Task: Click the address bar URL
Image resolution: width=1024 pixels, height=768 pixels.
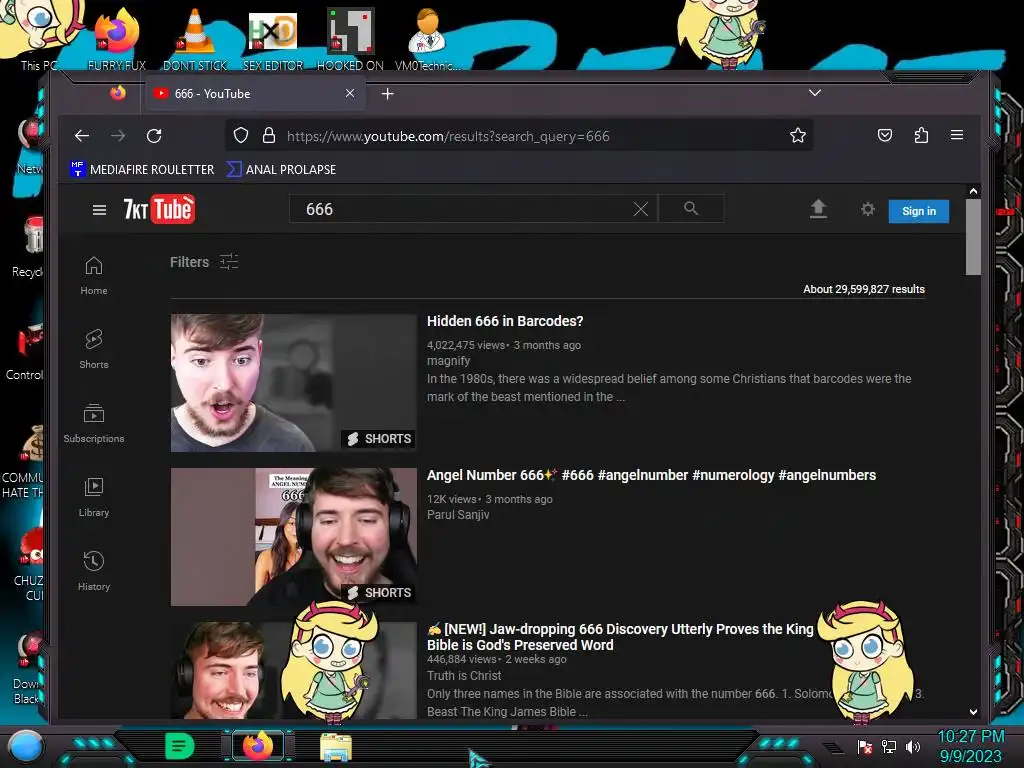Action: 448,136
